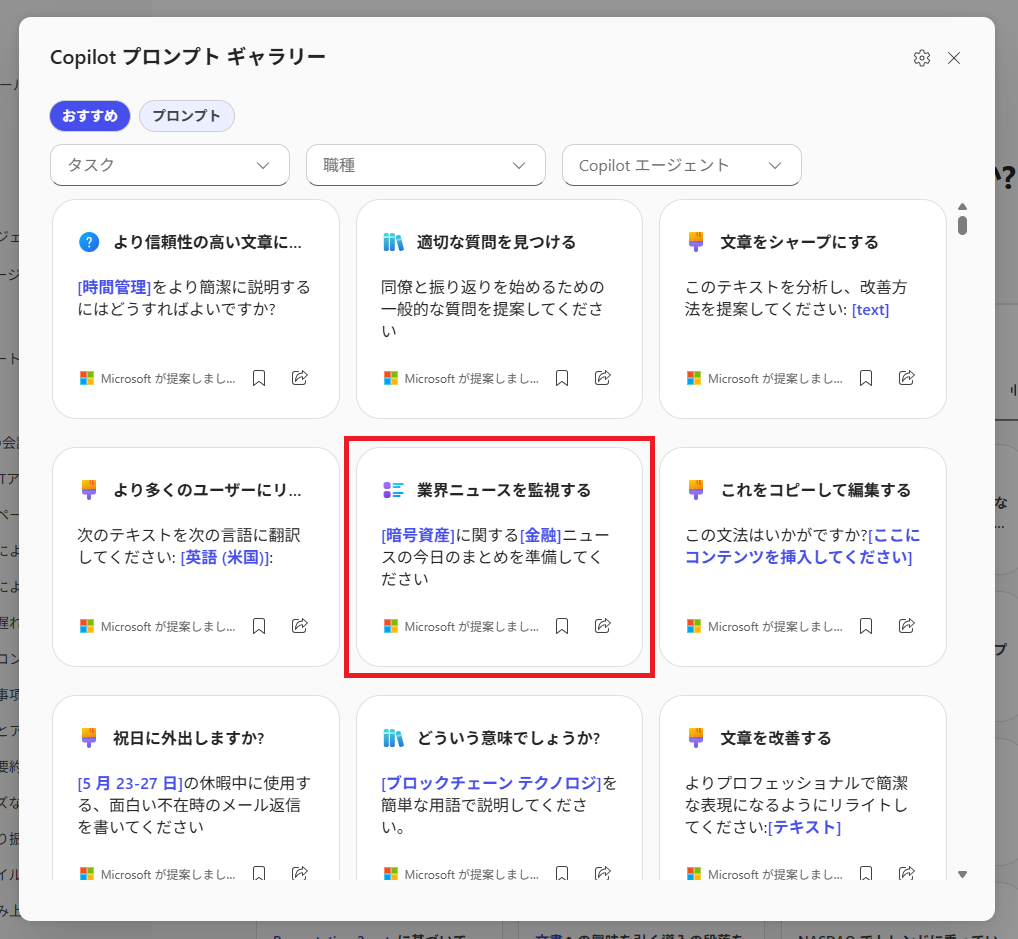Bookmark the これをコピーして編集する card
The image size is (1018, 939).
(865, 626)
